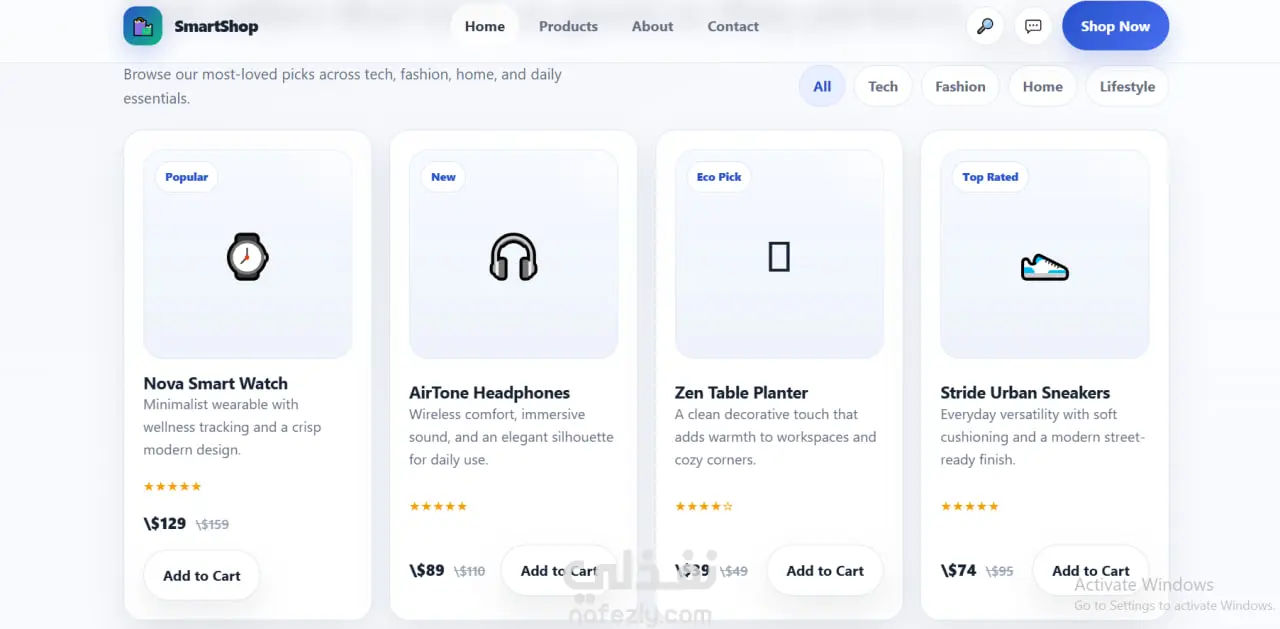Image resolution: width=1280 pixels, height=629 pixels.
Task: Click the AirTone Headphones star rating
Action: click(x=438, y=506)
